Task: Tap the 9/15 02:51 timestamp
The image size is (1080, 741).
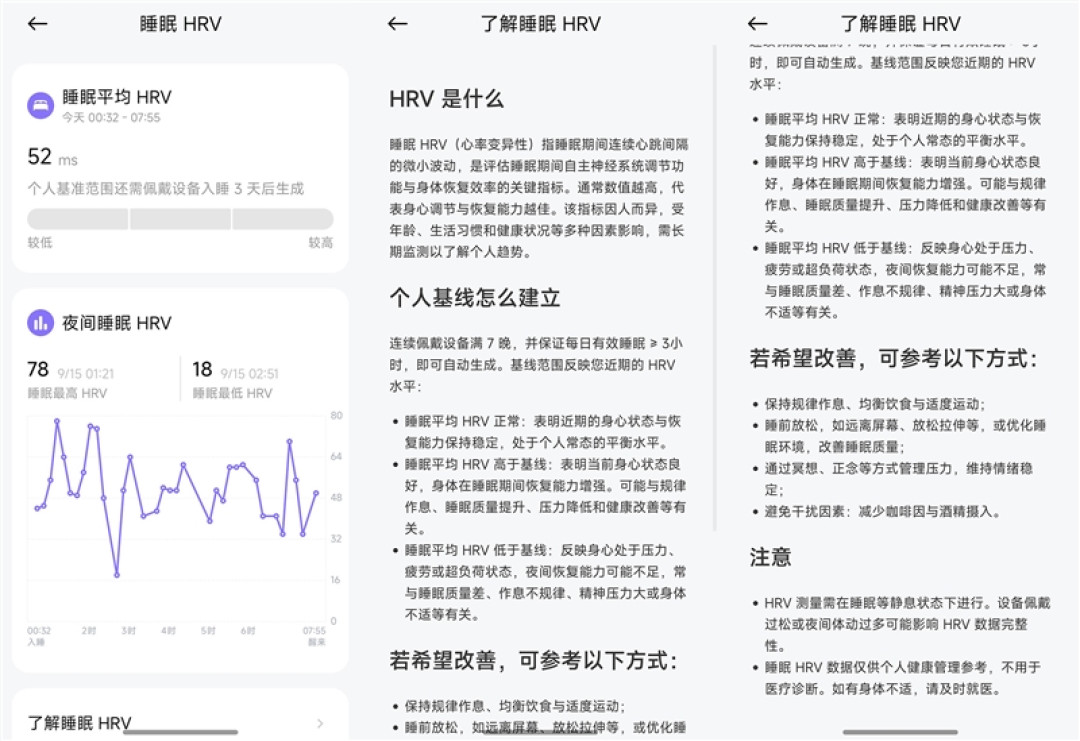Action: 249,374
